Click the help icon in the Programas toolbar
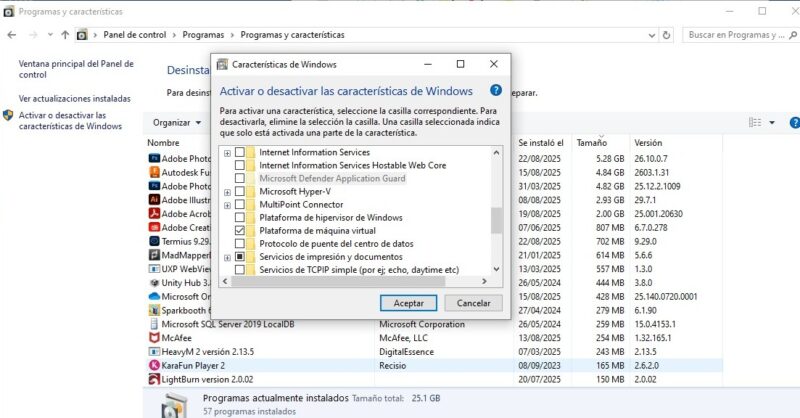Screen dimensions: 800x418 coord(794,122)
